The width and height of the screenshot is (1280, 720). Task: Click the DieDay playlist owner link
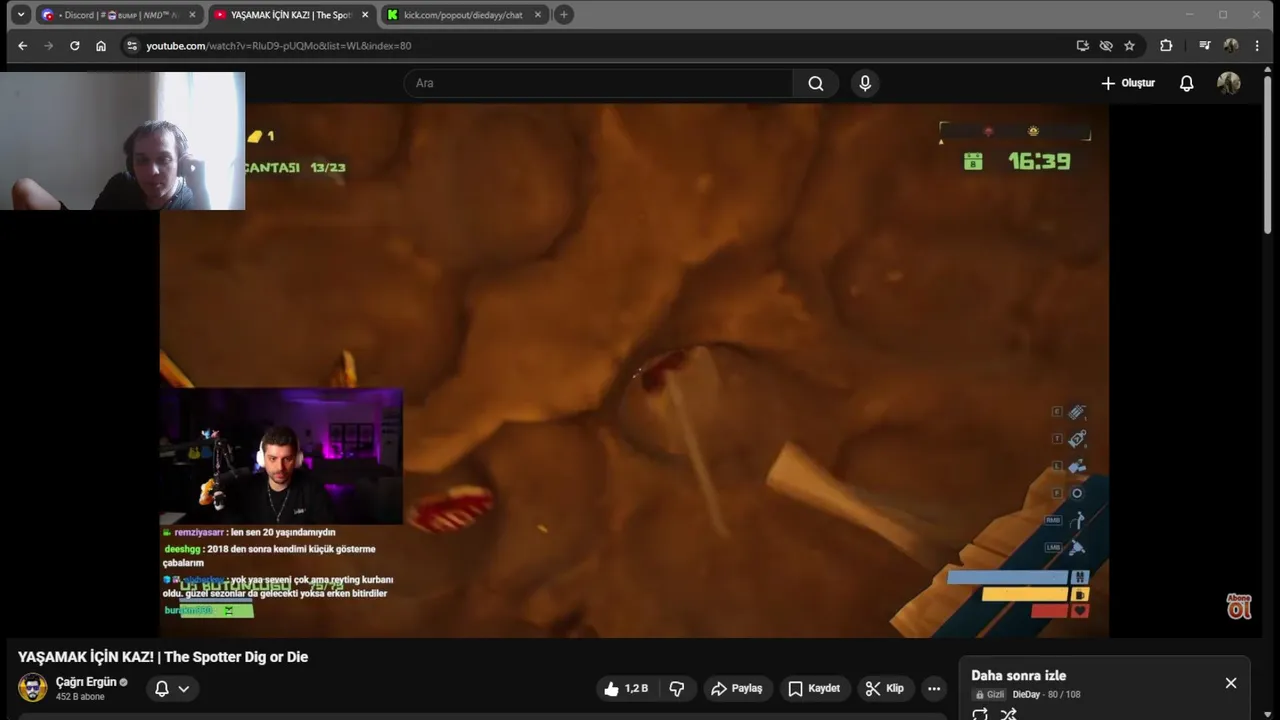(1026, 694)
